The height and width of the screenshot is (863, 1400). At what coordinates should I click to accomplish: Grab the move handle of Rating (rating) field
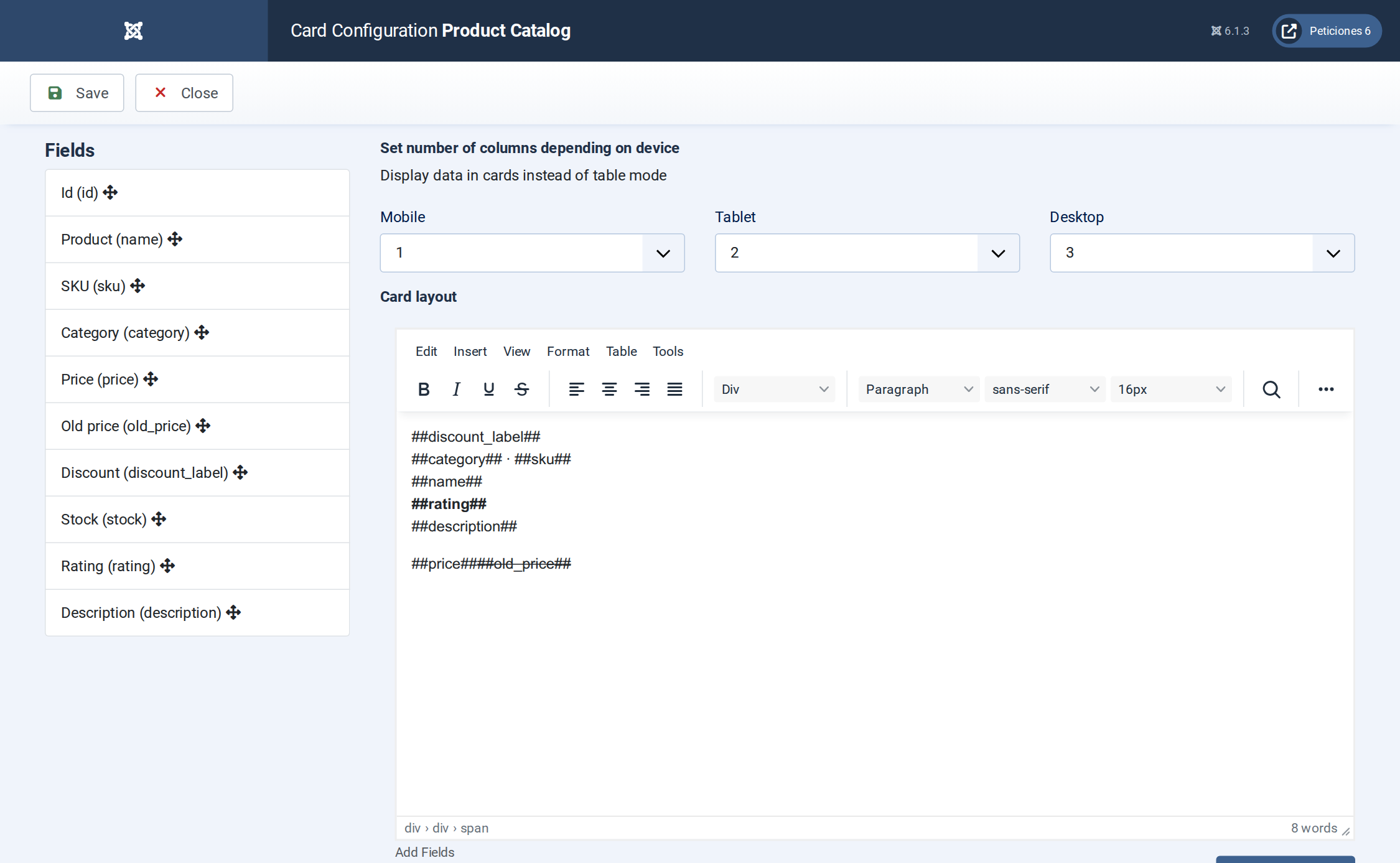tap(167, 566)
